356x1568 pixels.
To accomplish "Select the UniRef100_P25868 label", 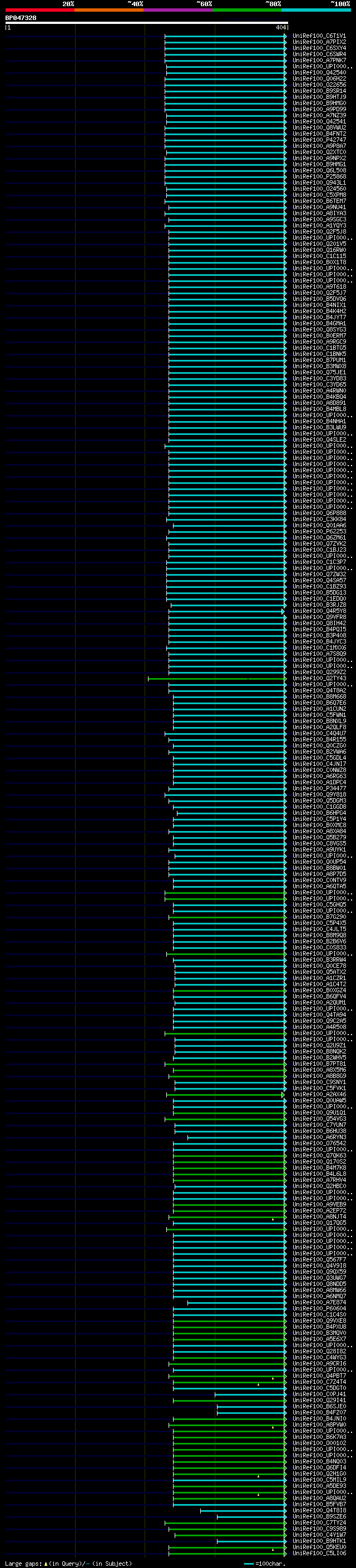I will (x=319, y=176).
